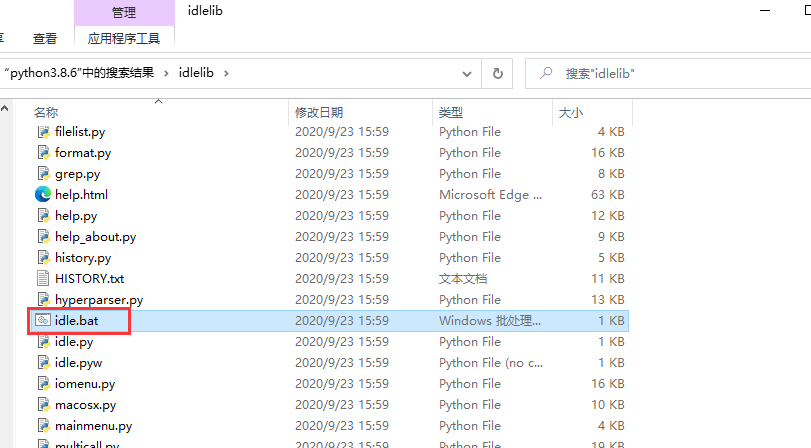Select the mainmenu.py file name
The height and width of the screenshot is (448, 811).
coord(94,426)
